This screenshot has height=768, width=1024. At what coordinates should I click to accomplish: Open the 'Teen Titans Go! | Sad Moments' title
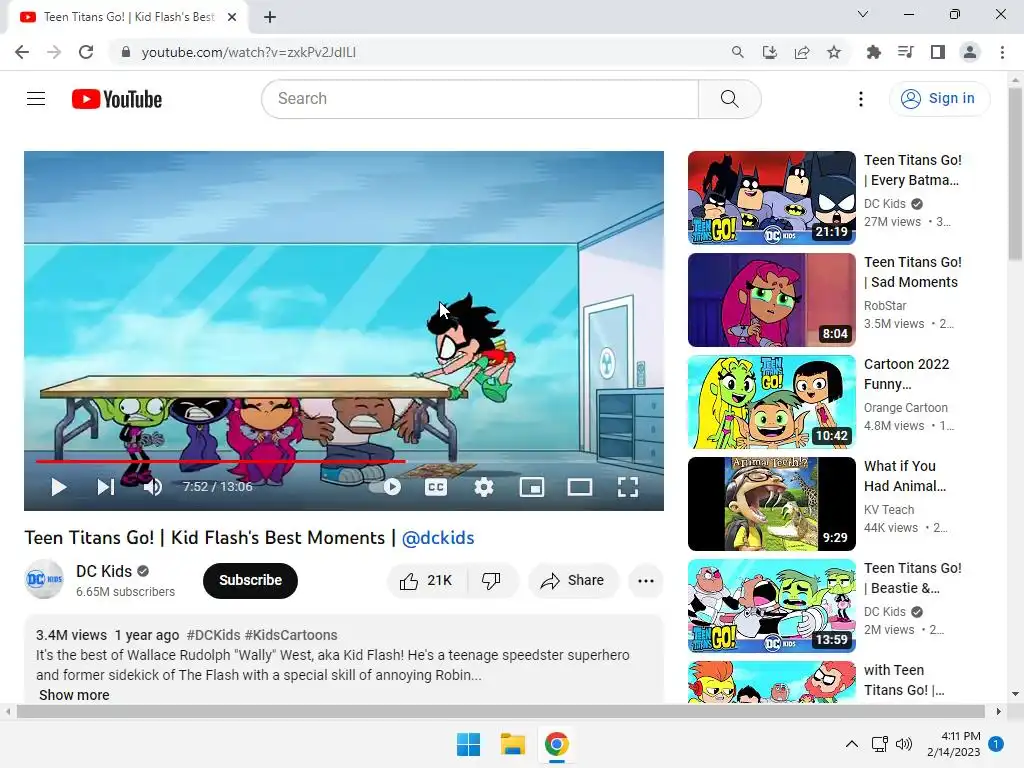(912, 272)
